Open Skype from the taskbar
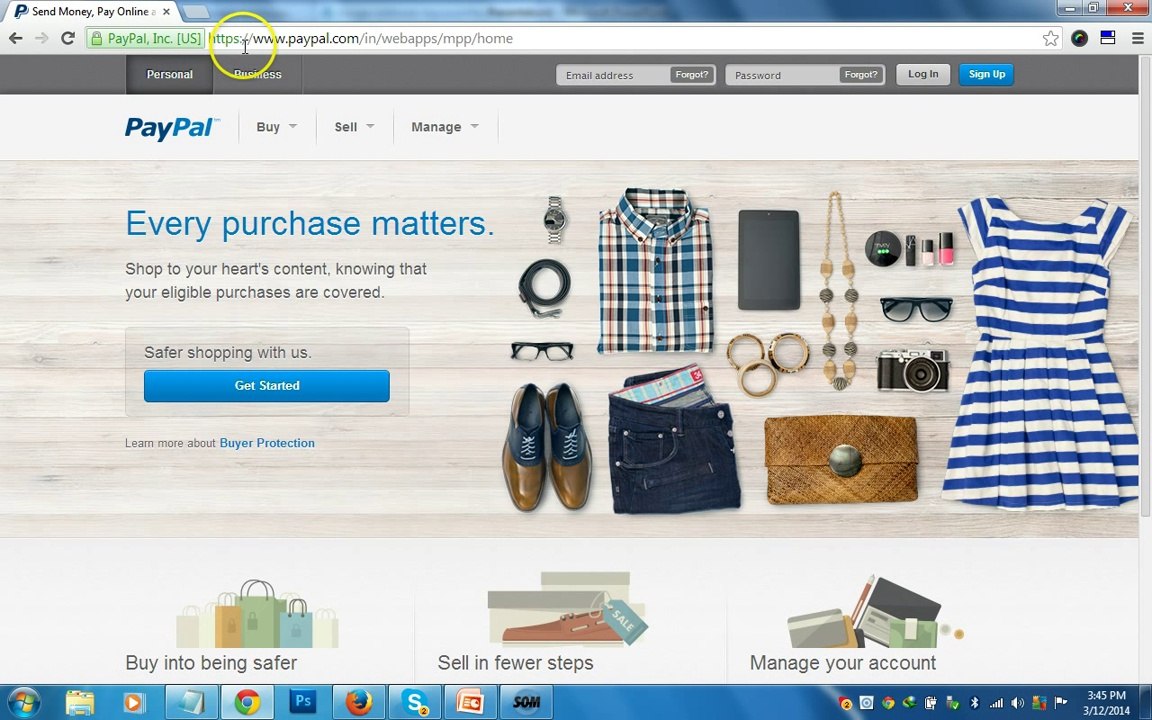1152x720 pixels. (415, 703)
